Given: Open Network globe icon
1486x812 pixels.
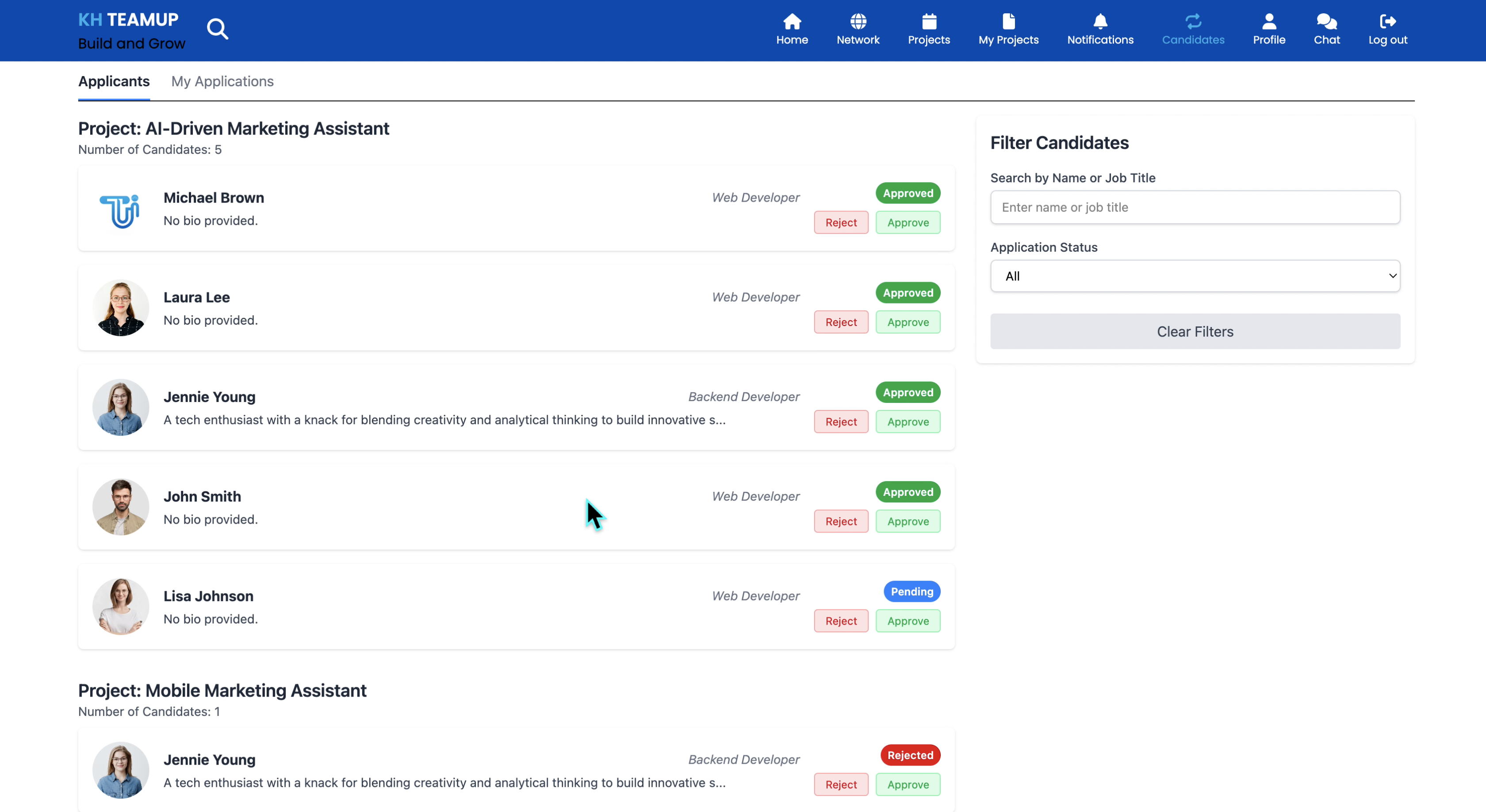Looking at the screenshot, I should click(x=858, y=22).
